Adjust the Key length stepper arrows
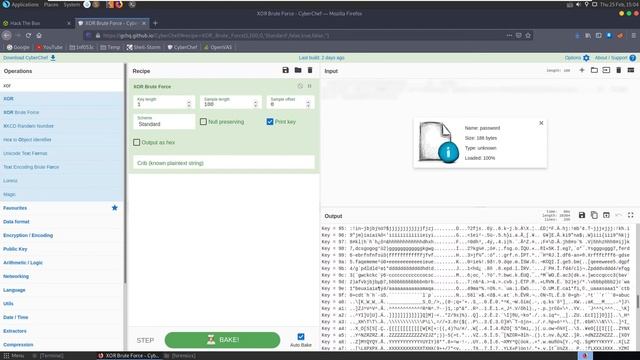The width and height of the screenshot is (640, 360). [189, 104]
